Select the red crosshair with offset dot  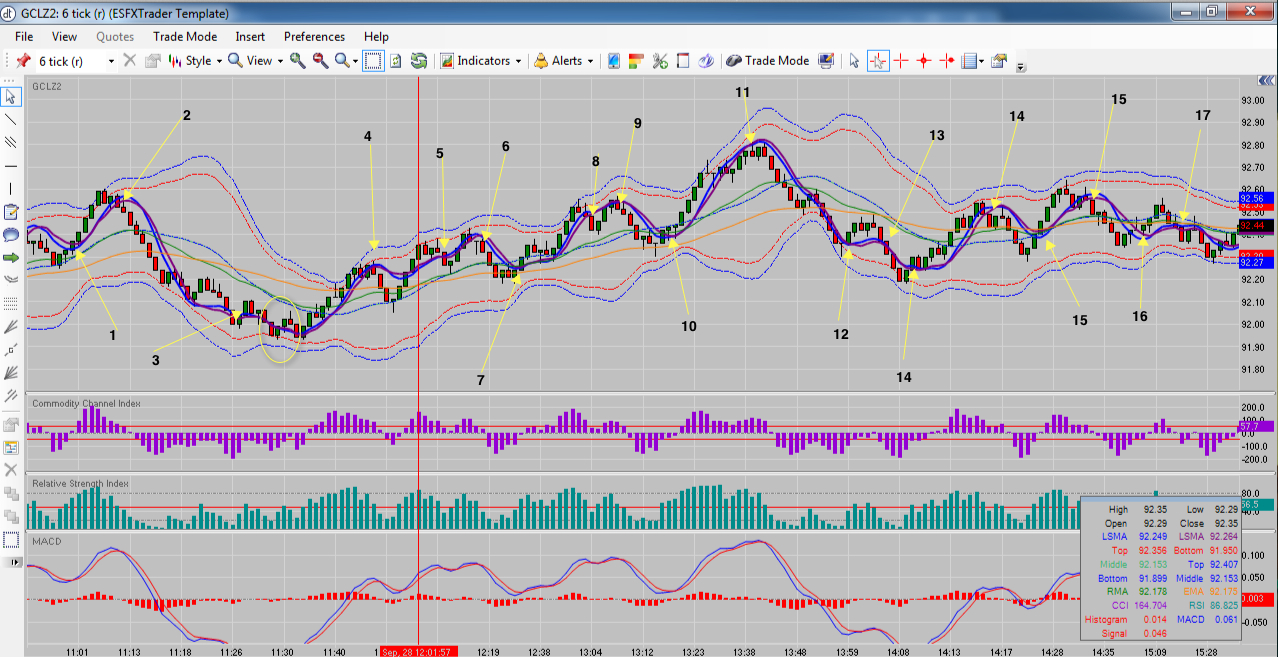[946, 61]
